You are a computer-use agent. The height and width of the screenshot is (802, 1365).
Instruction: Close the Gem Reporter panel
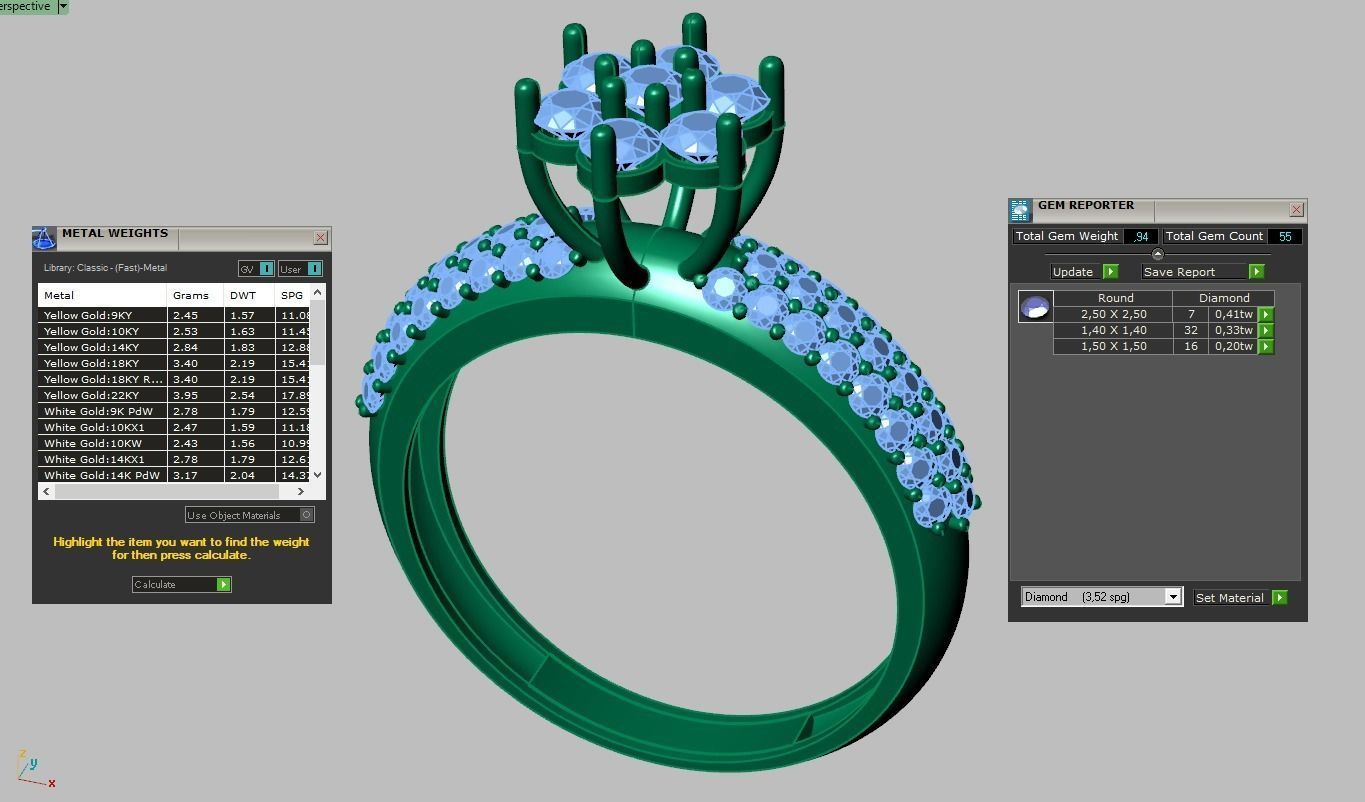[1296, 210]
